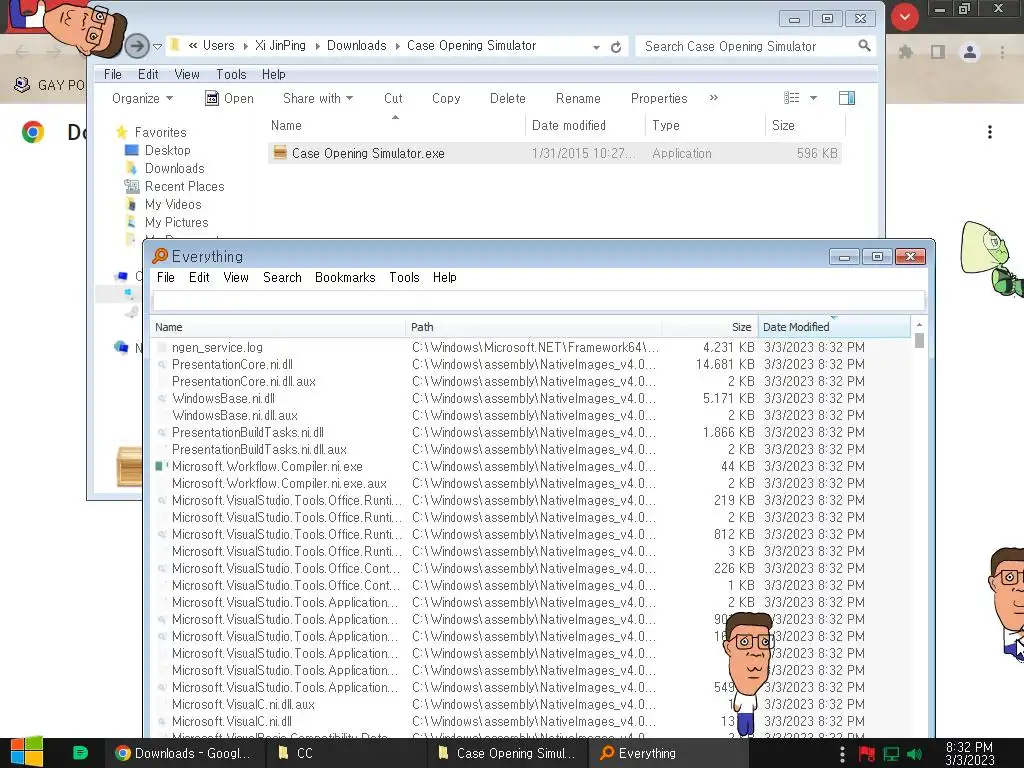The height and width of the screenshot is (768, 1024).
Task: Sort Everything results by the Date Modified column
Action: [833, 327]
